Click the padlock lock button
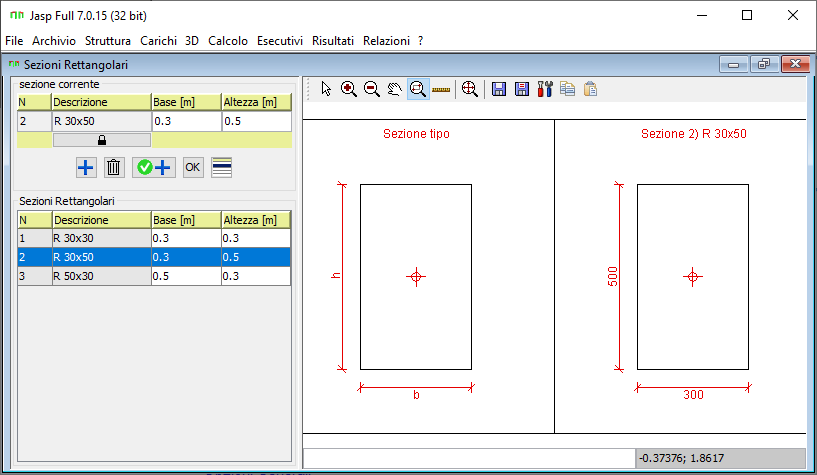Image resolution: width=817 pixels, height=475 pixels. (x=102, y=140)
